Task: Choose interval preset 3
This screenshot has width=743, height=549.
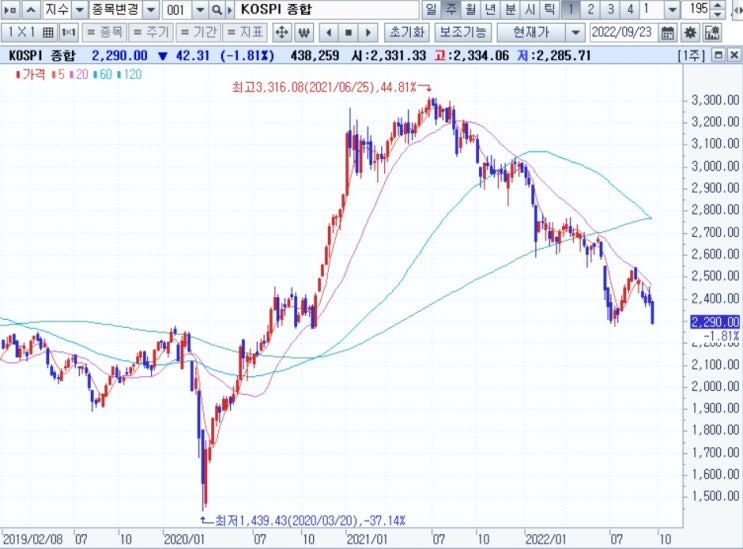Action: (x=610, y=9)
